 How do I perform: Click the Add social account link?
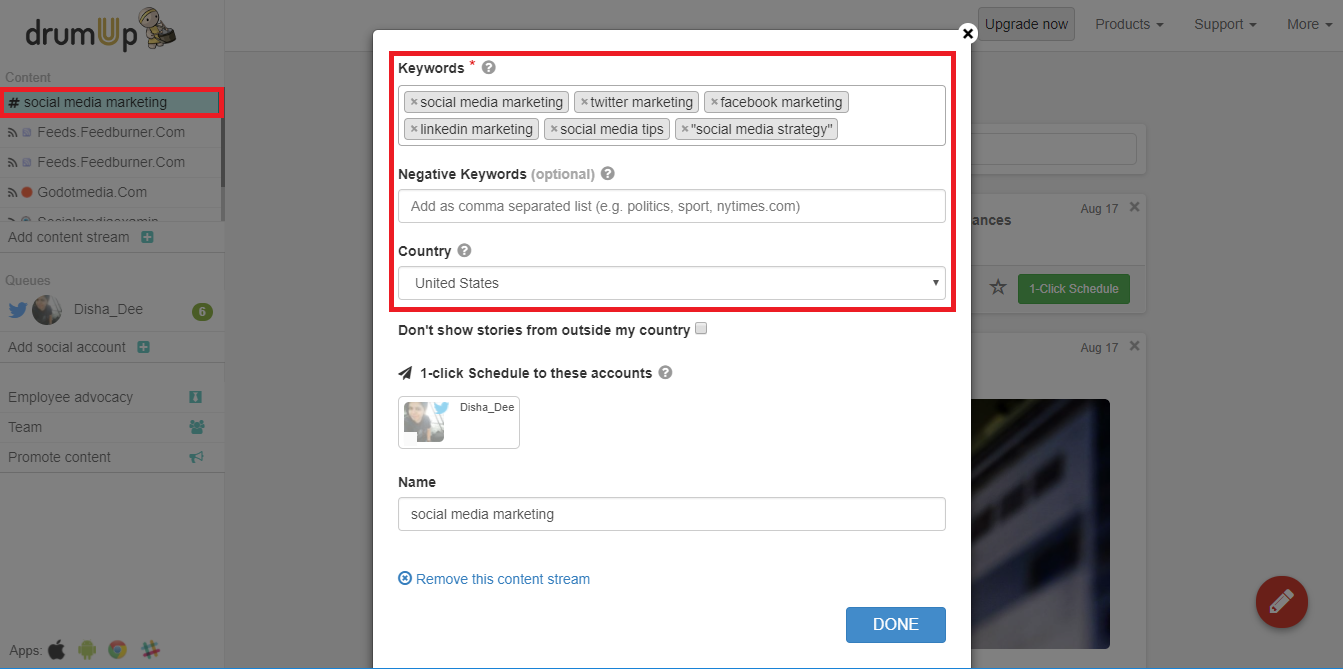[x=67, y=347]
